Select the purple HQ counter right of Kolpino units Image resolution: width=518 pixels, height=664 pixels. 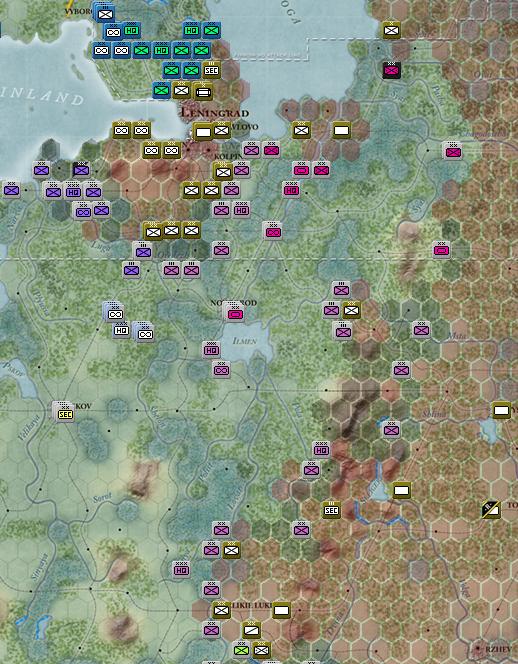[x=241, y=209]
